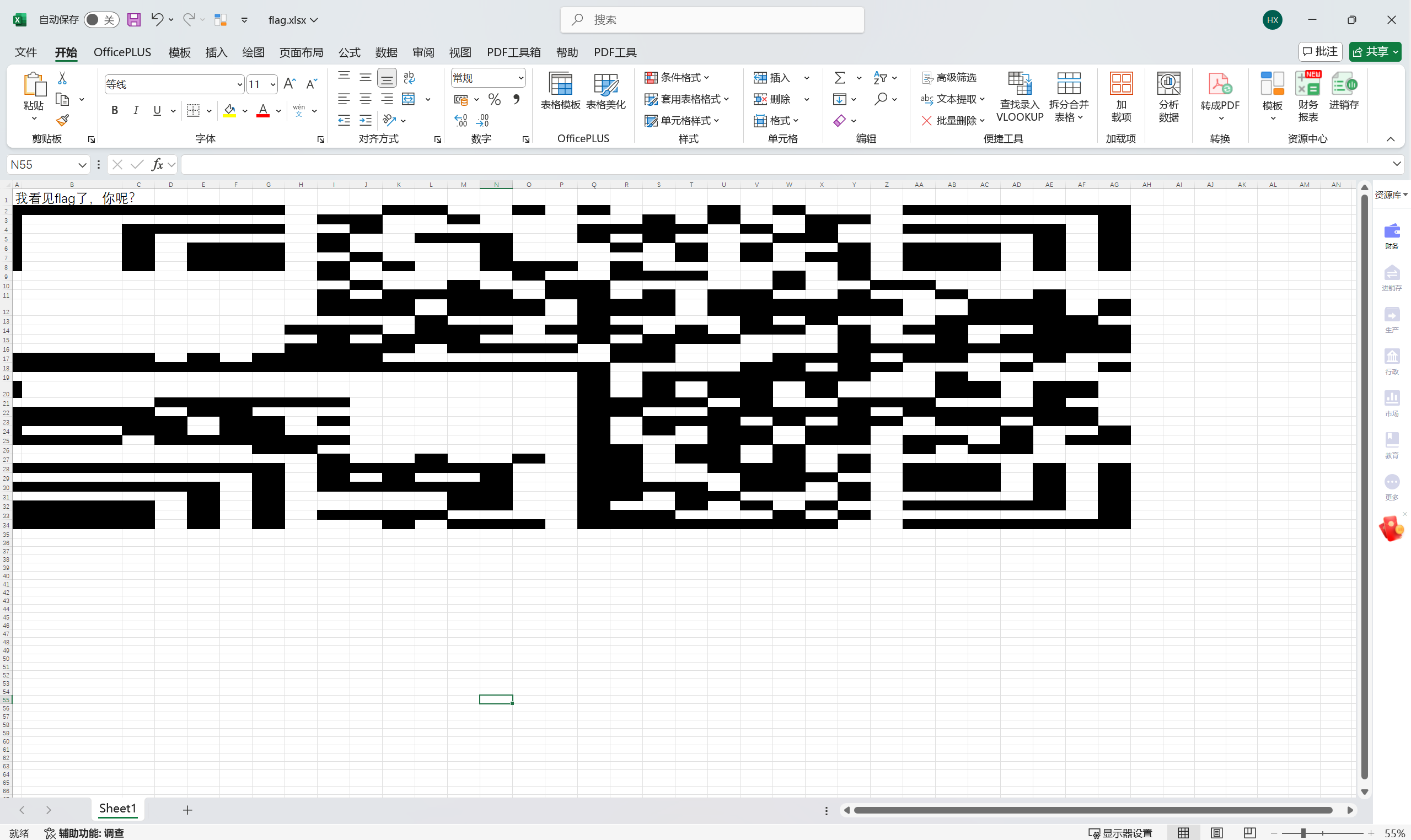The width and height of the screenshot is (1411, 840).
Task: Open 财务 in the right resource sidebar
Action: coord(1392,236)
